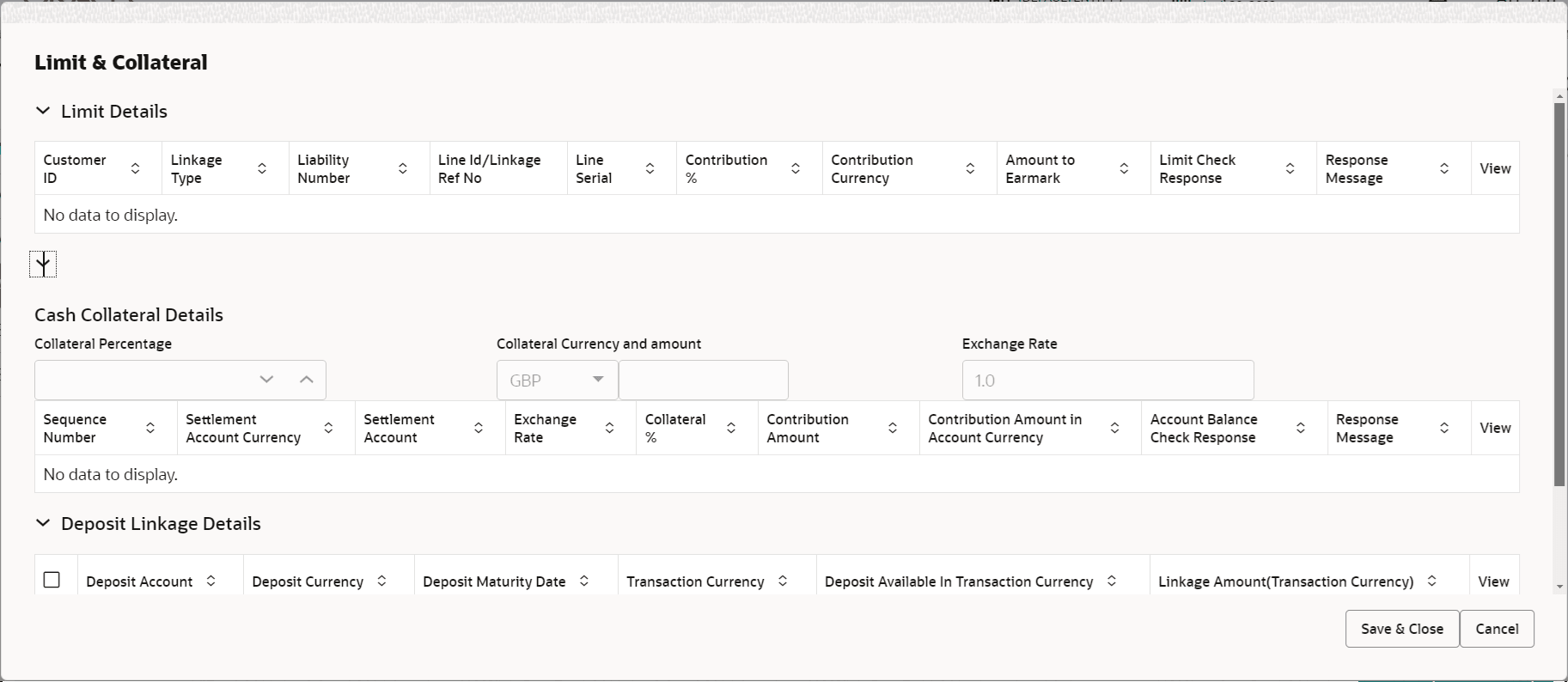This screenshot has height=682, width=1568.
Task: Focus the collateral amount input field
Action: pos(703,380)
